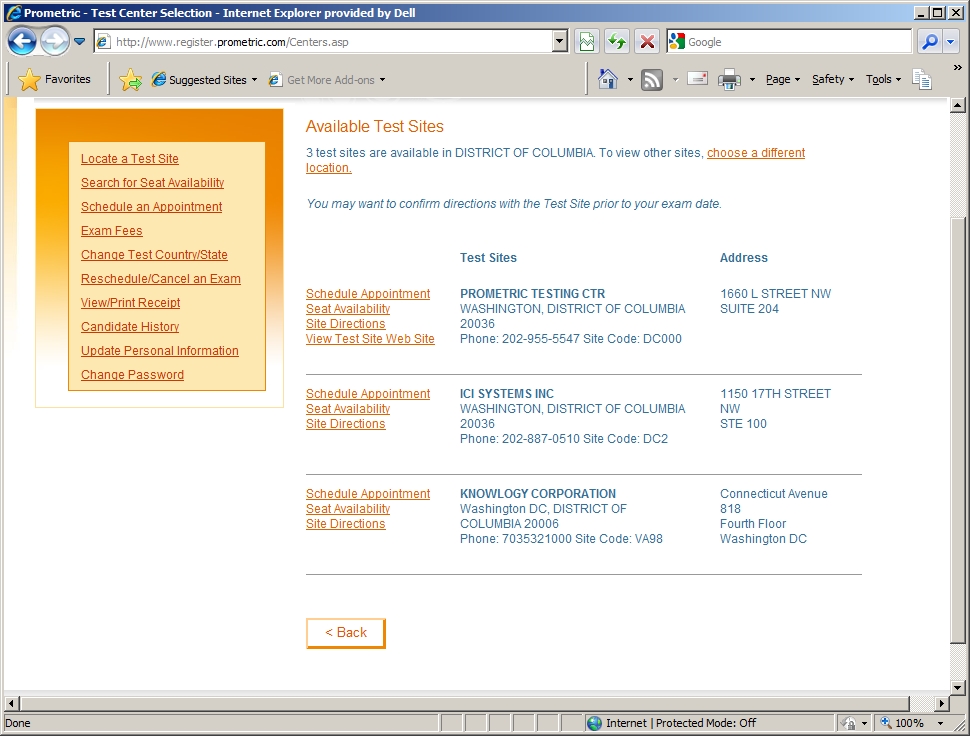The height and width of the screenshot is (736, 970).
Task: Stop loading with the red X icon
Action: pos(647,42)
